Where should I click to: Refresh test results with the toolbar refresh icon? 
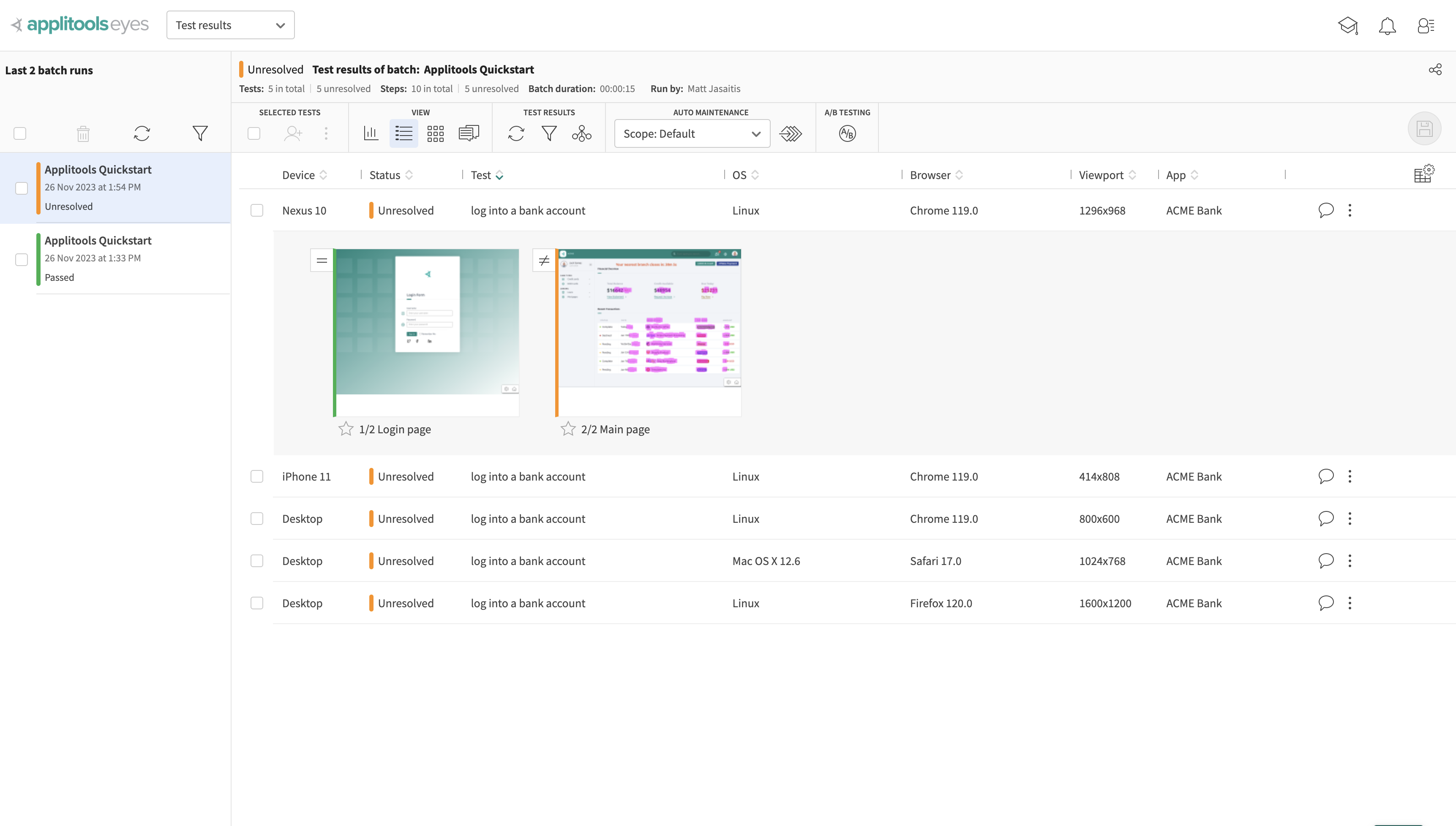coord(516,134)
